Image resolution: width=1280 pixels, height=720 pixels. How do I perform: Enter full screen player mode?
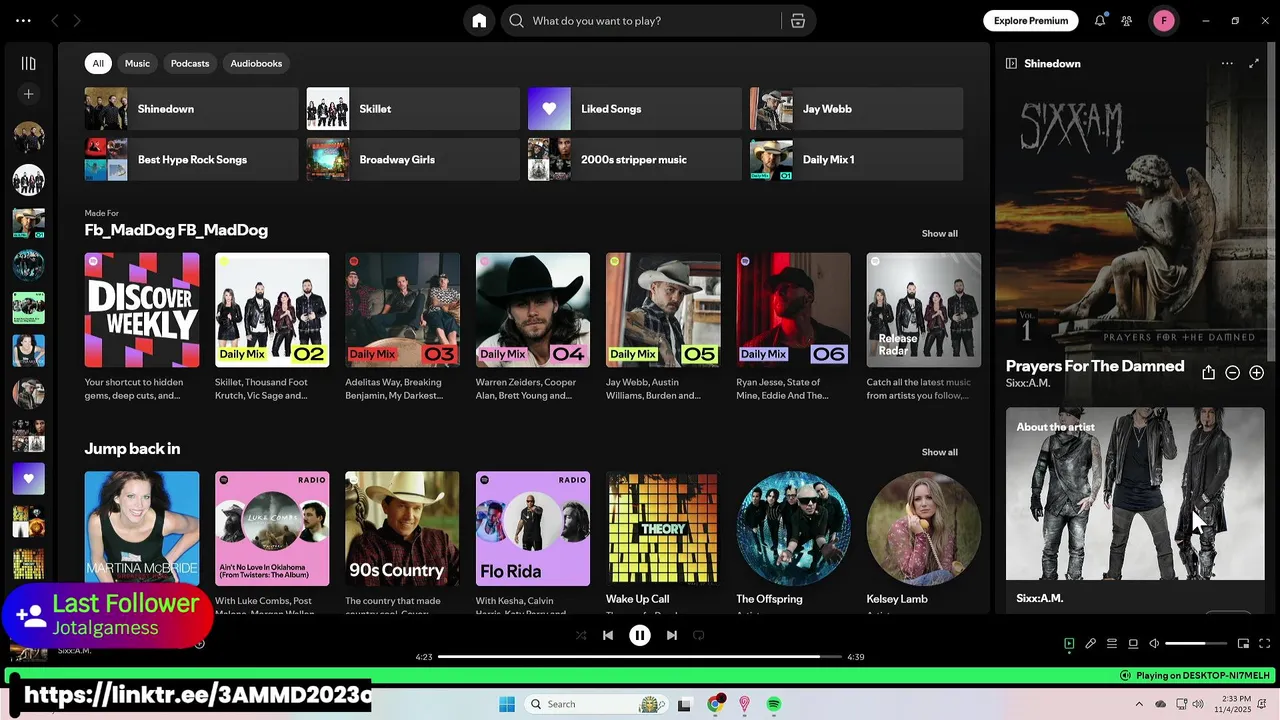[1264, 644]
